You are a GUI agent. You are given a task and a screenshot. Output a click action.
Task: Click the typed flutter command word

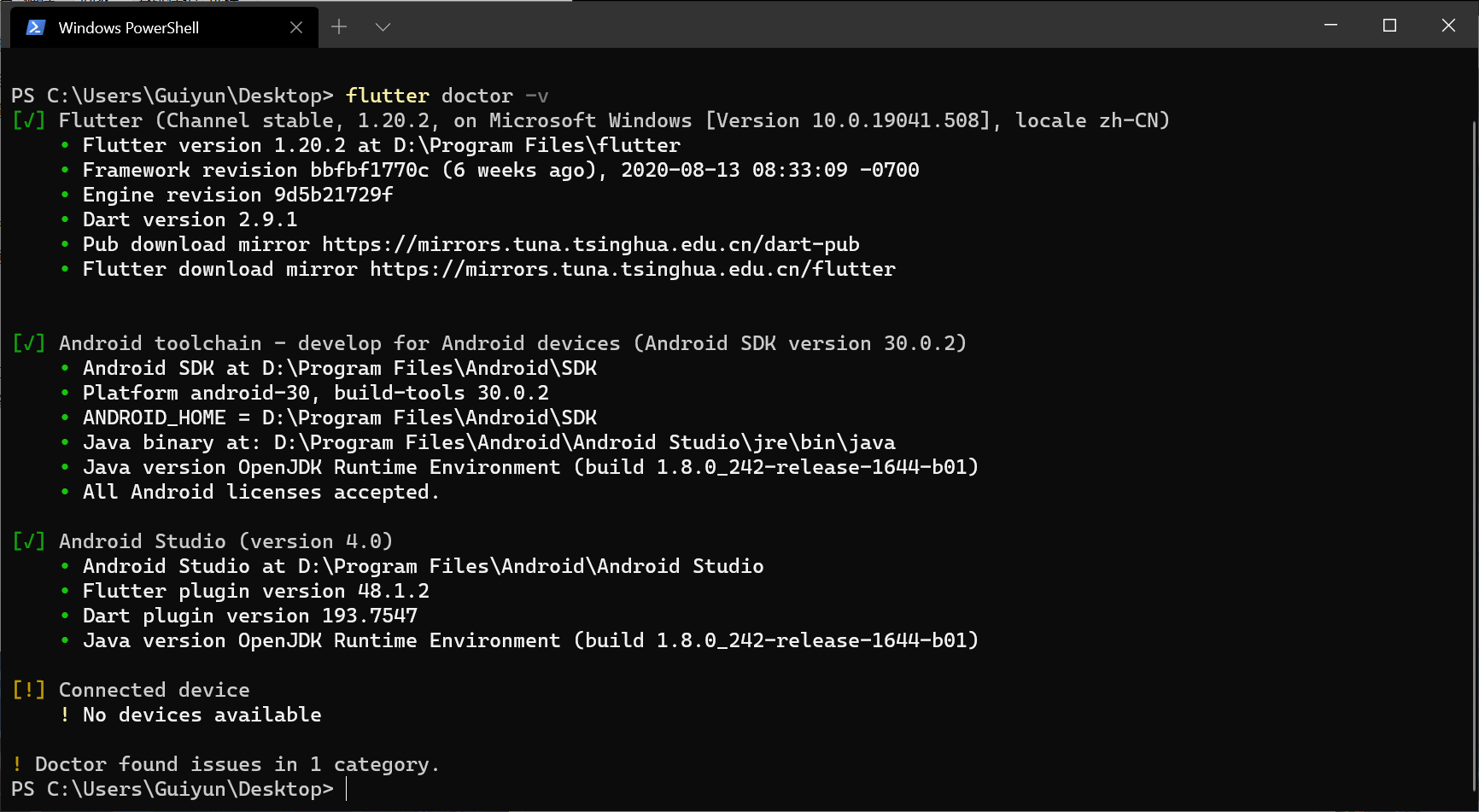[387, 96]
